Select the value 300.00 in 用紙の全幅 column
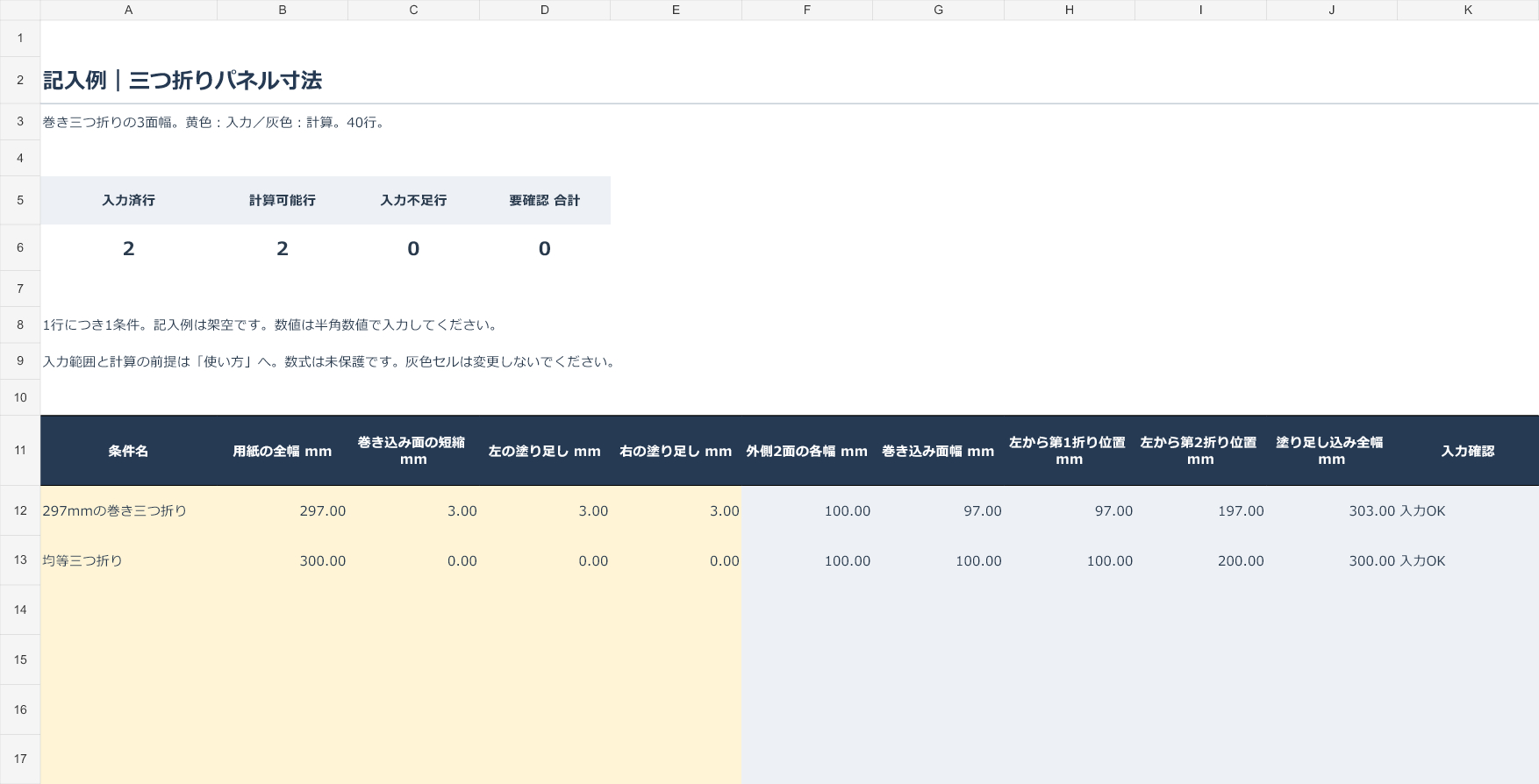The image size is (1539, 784). pos(282,560)
